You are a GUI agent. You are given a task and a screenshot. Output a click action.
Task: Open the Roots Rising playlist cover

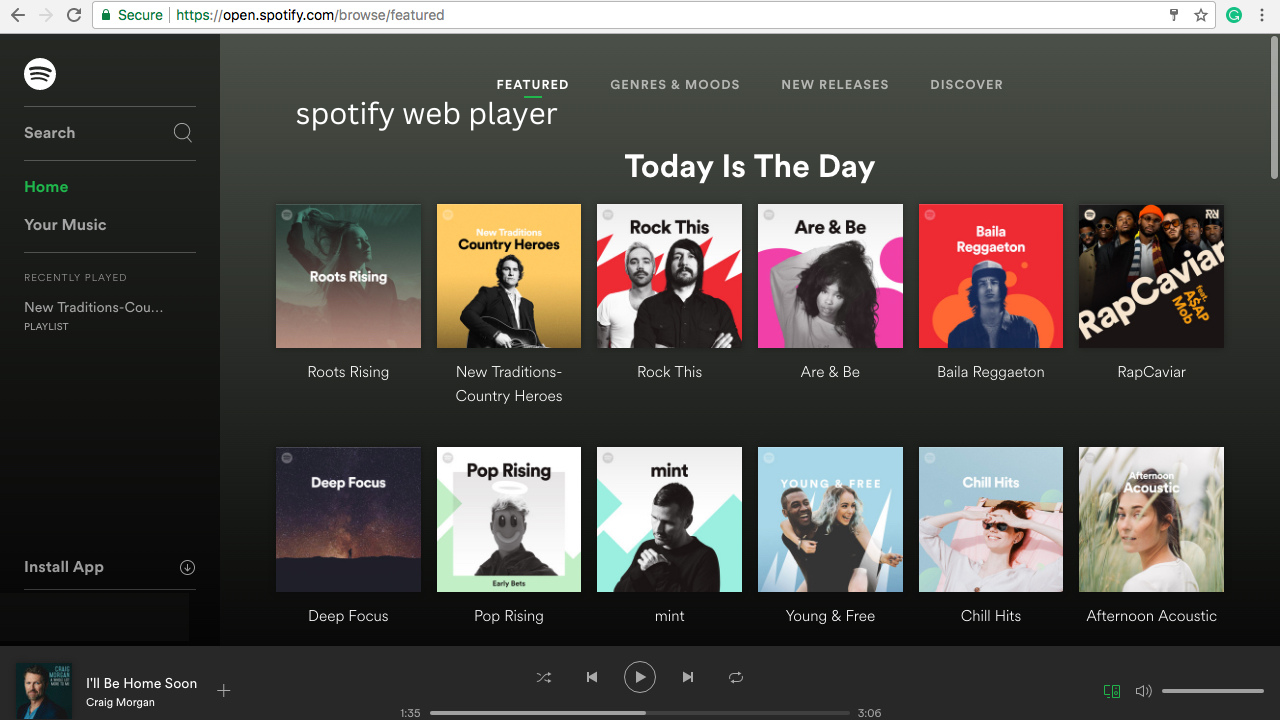click(x=348, y=276)
